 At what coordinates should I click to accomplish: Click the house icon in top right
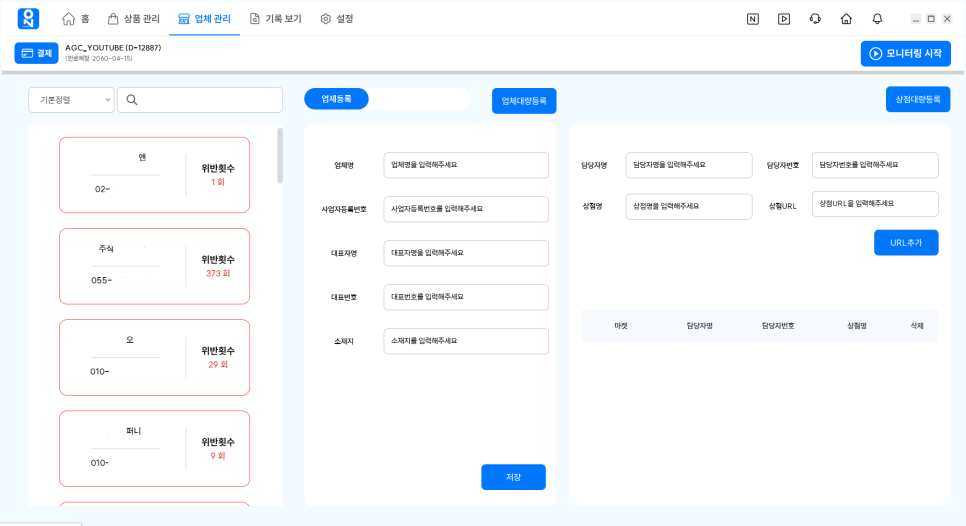click(x=846, y=19)
